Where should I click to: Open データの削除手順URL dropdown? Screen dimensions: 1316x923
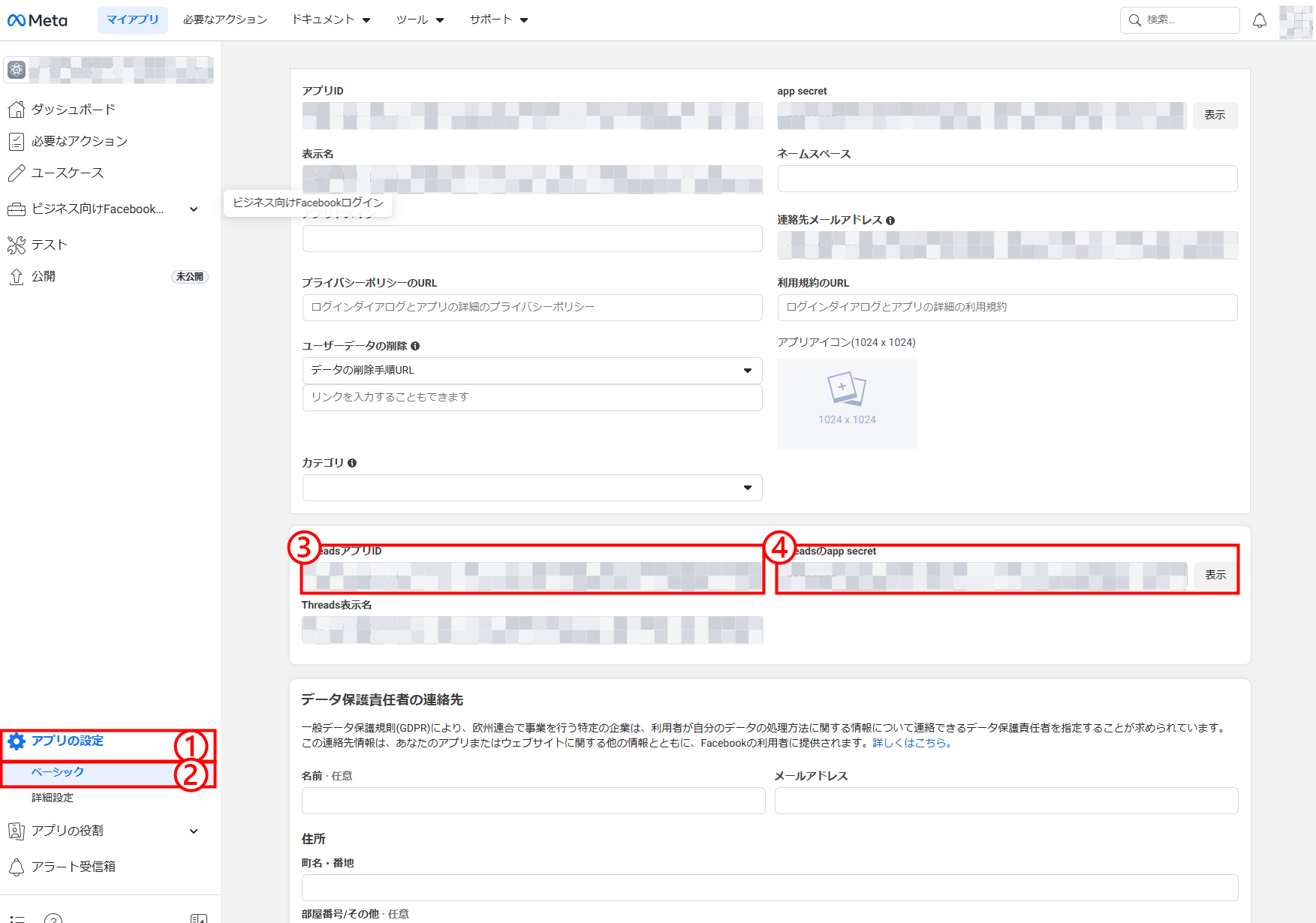click(x=532, y=371)
